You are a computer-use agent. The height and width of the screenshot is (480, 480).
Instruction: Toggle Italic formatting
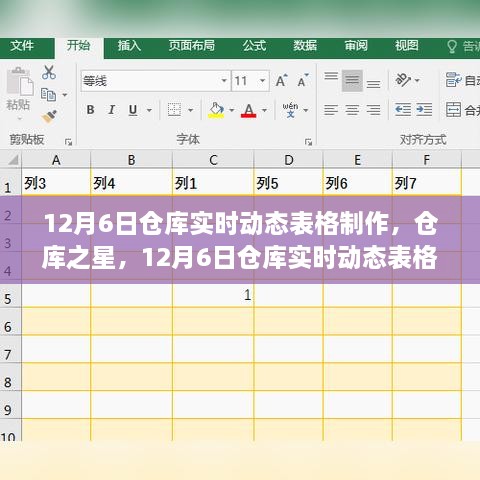pyautogui.click(x=112, y=110)
